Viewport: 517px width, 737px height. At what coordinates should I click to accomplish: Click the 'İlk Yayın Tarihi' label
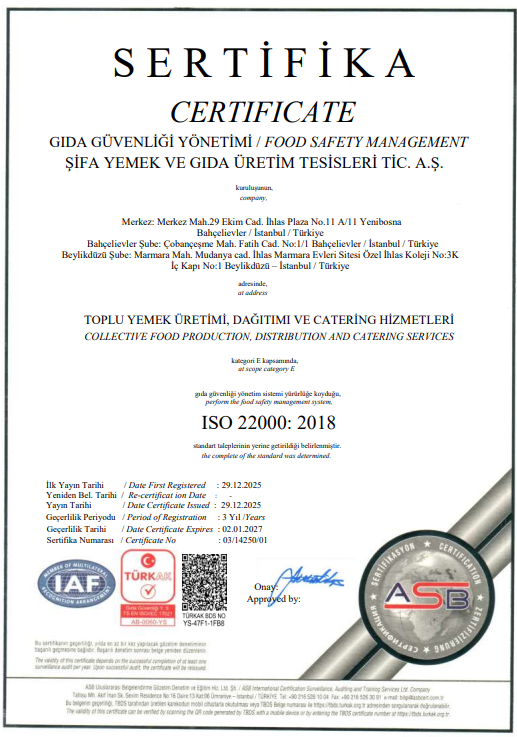(75, 485)
